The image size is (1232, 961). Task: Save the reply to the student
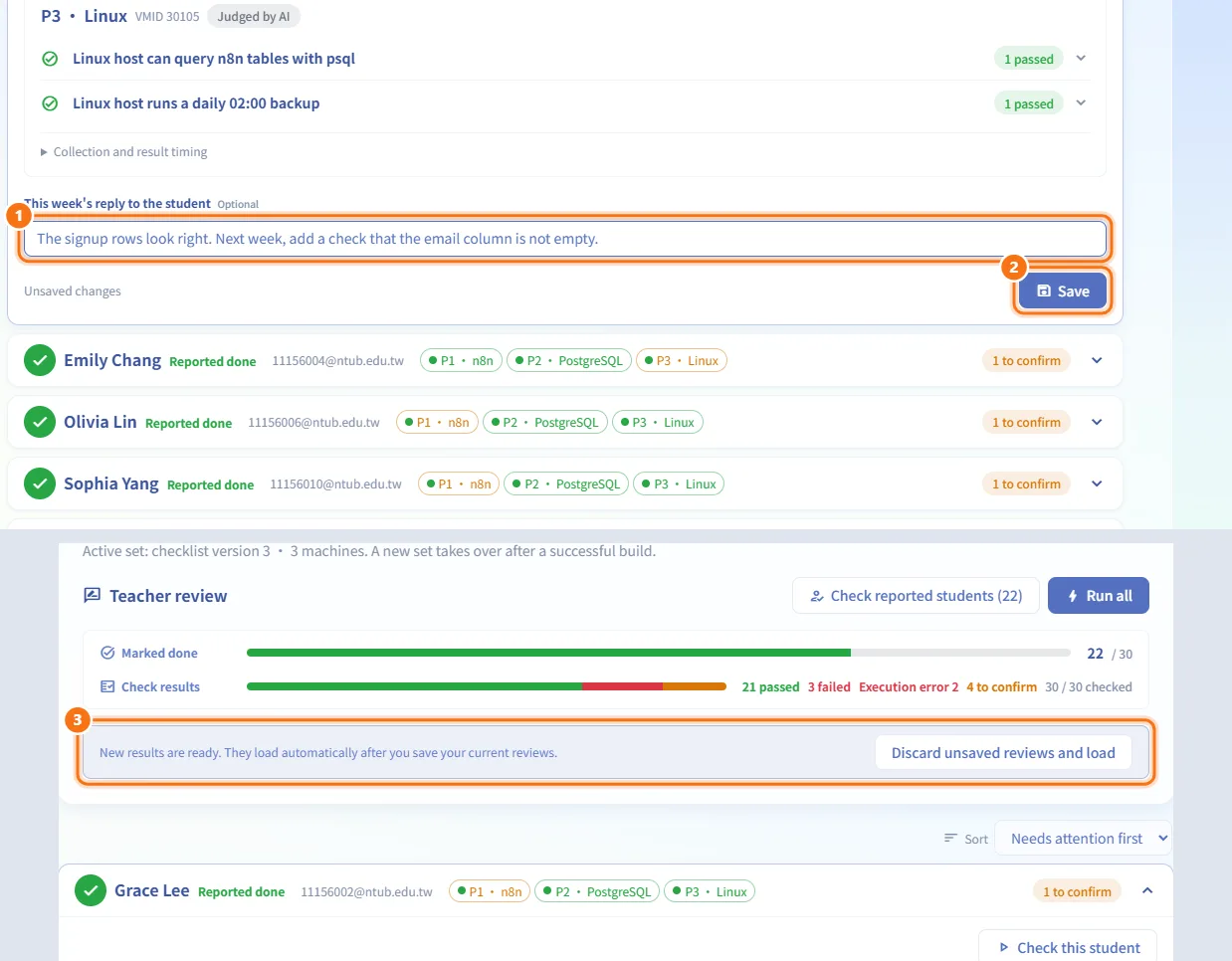(x=1063, y=291)
